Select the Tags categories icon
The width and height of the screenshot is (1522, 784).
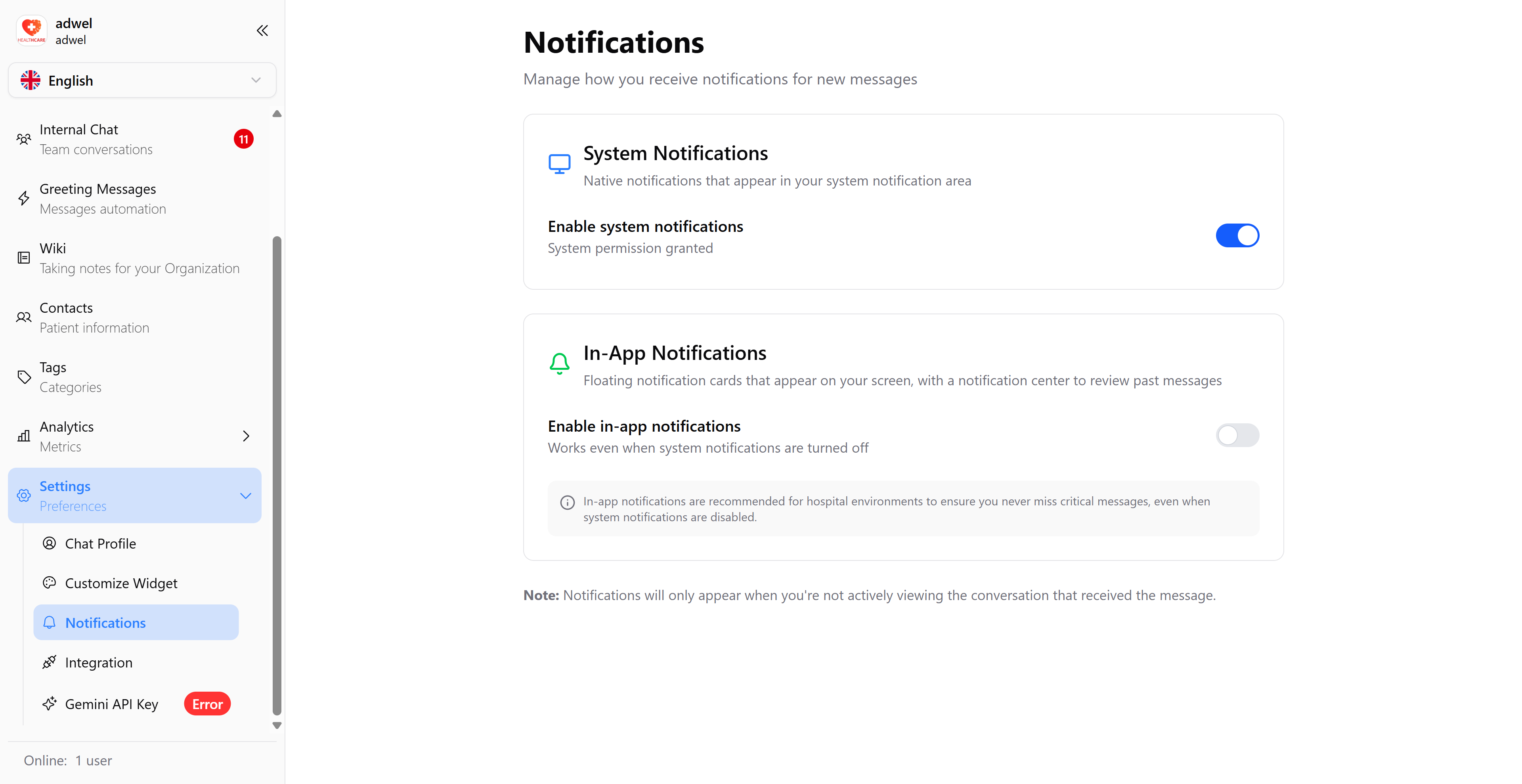coord(24,377)
